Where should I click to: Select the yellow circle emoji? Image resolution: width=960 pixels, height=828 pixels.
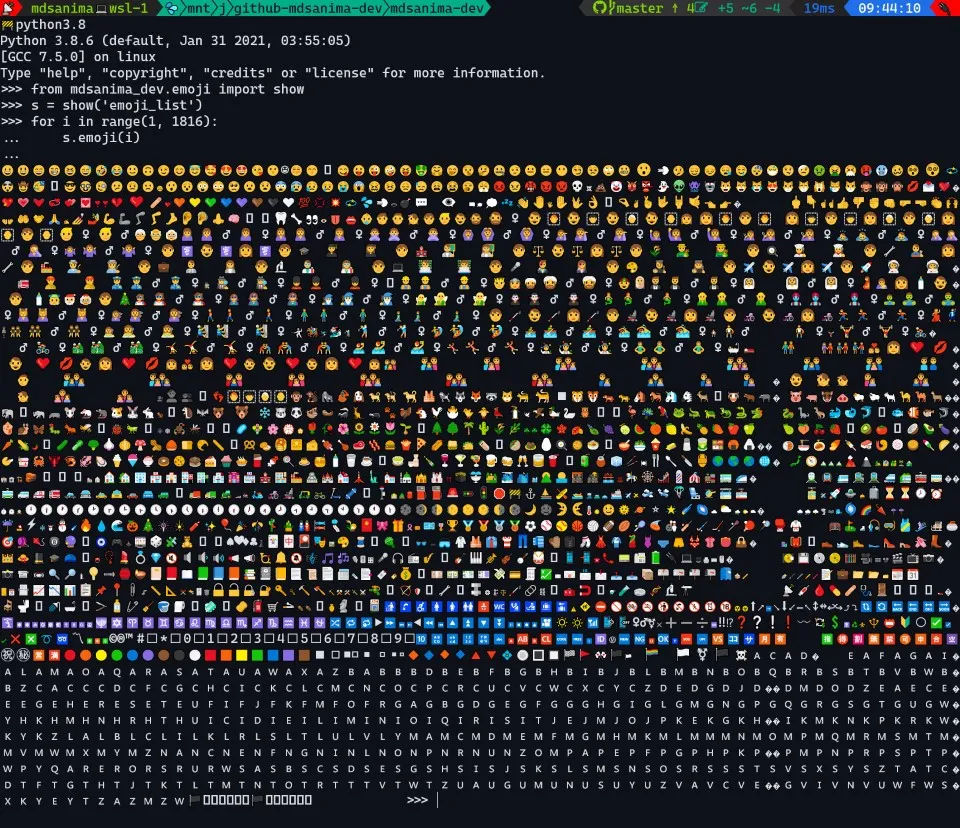pyautogui.click(x=101, y=655)
